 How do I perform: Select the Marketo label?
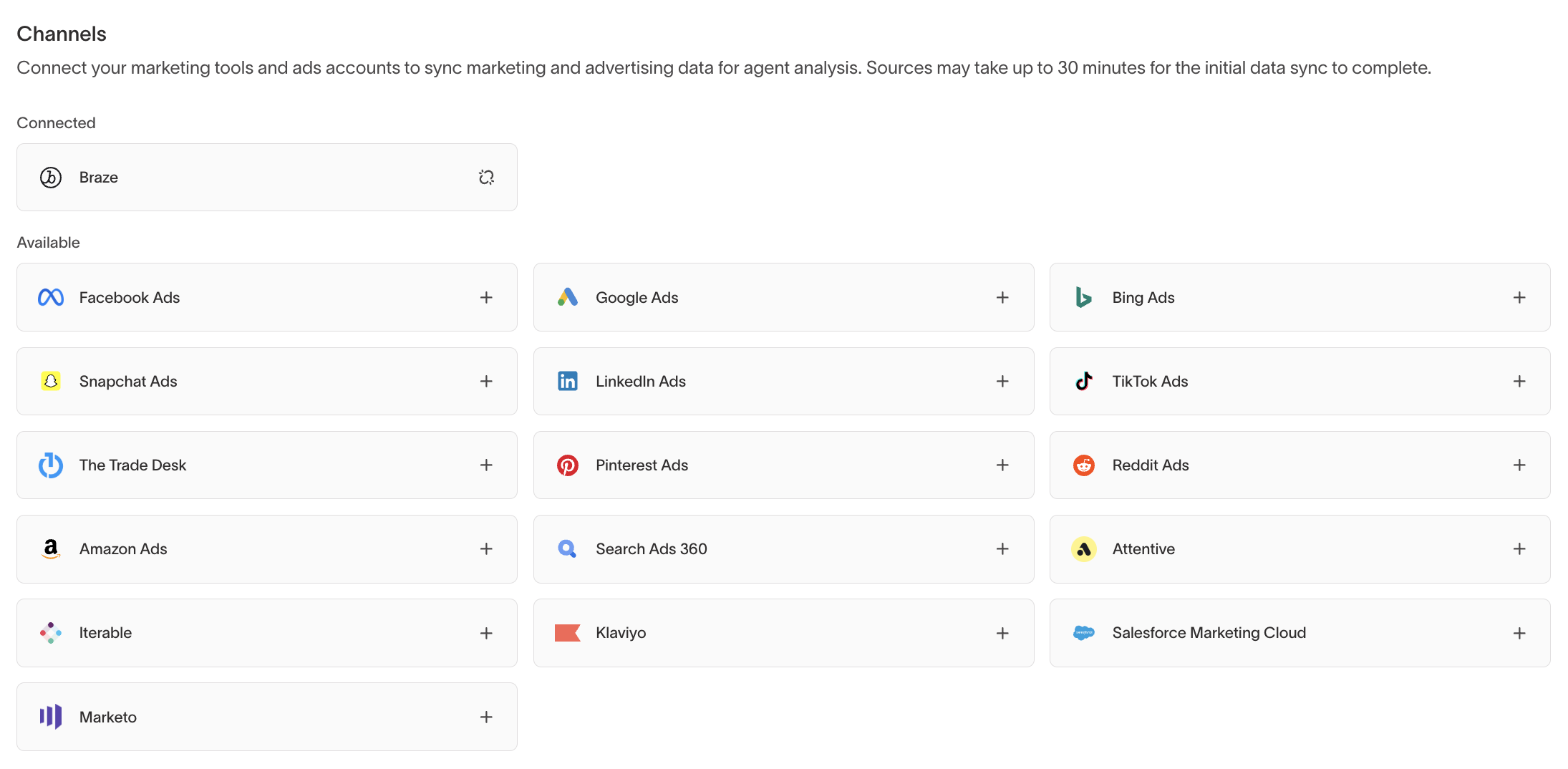click(x=108, y=717)
